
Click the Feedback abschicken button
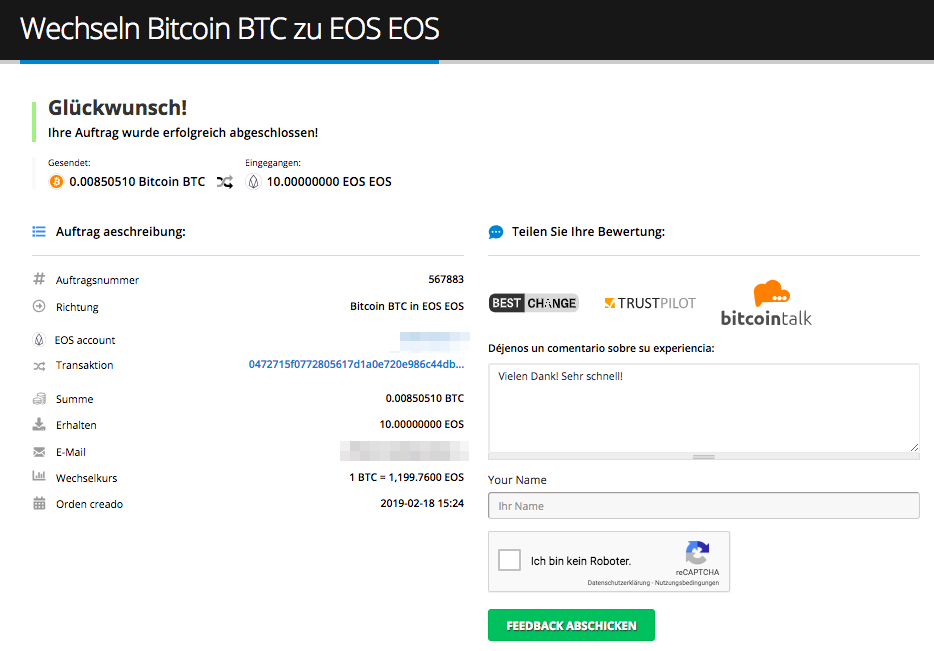click(x=571, y=625)
